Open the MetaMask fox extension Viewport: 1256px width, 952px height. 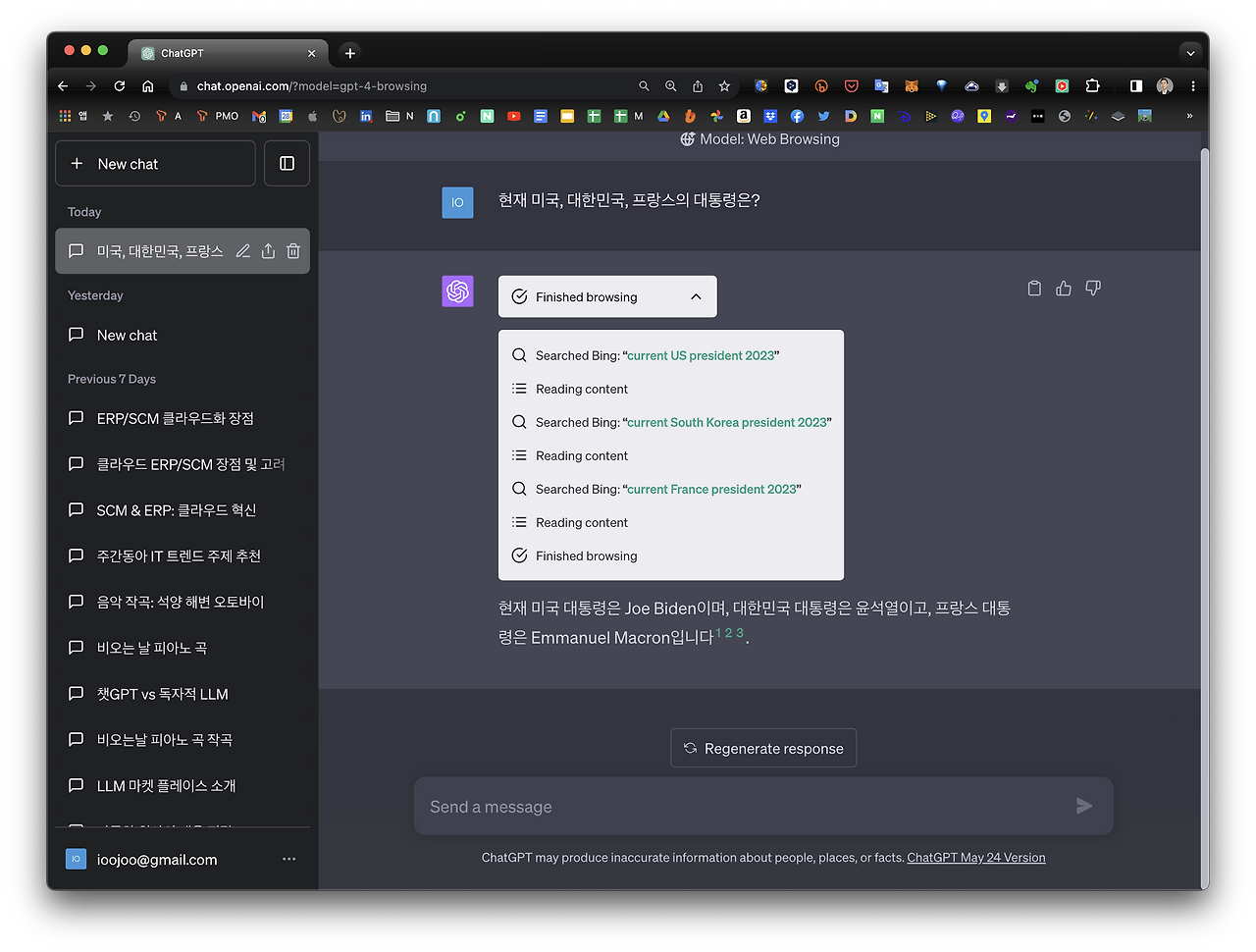(912, 86)
